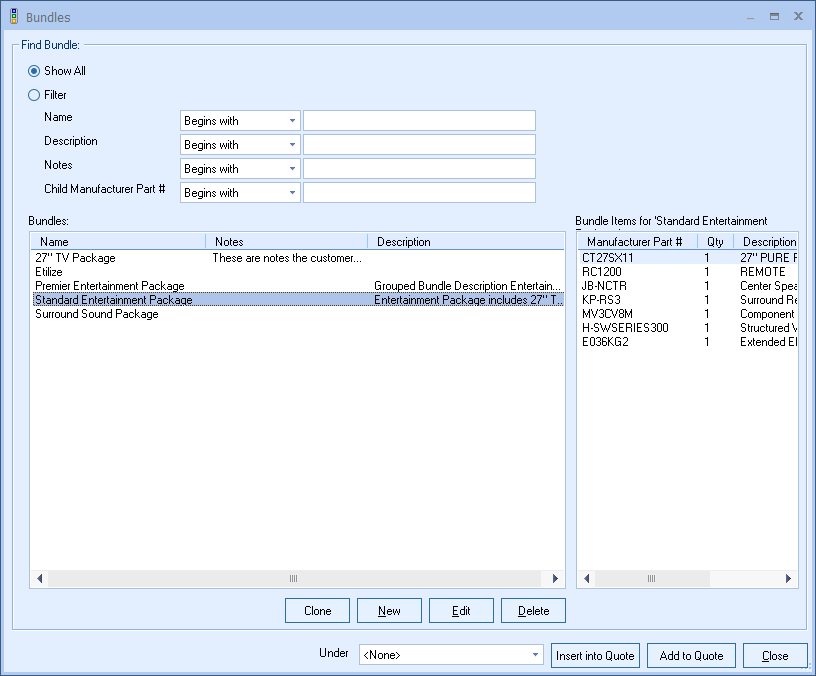Open the Name filter condition dropdown
Viewport: 816px width, 676px height.
pos(240,121)
